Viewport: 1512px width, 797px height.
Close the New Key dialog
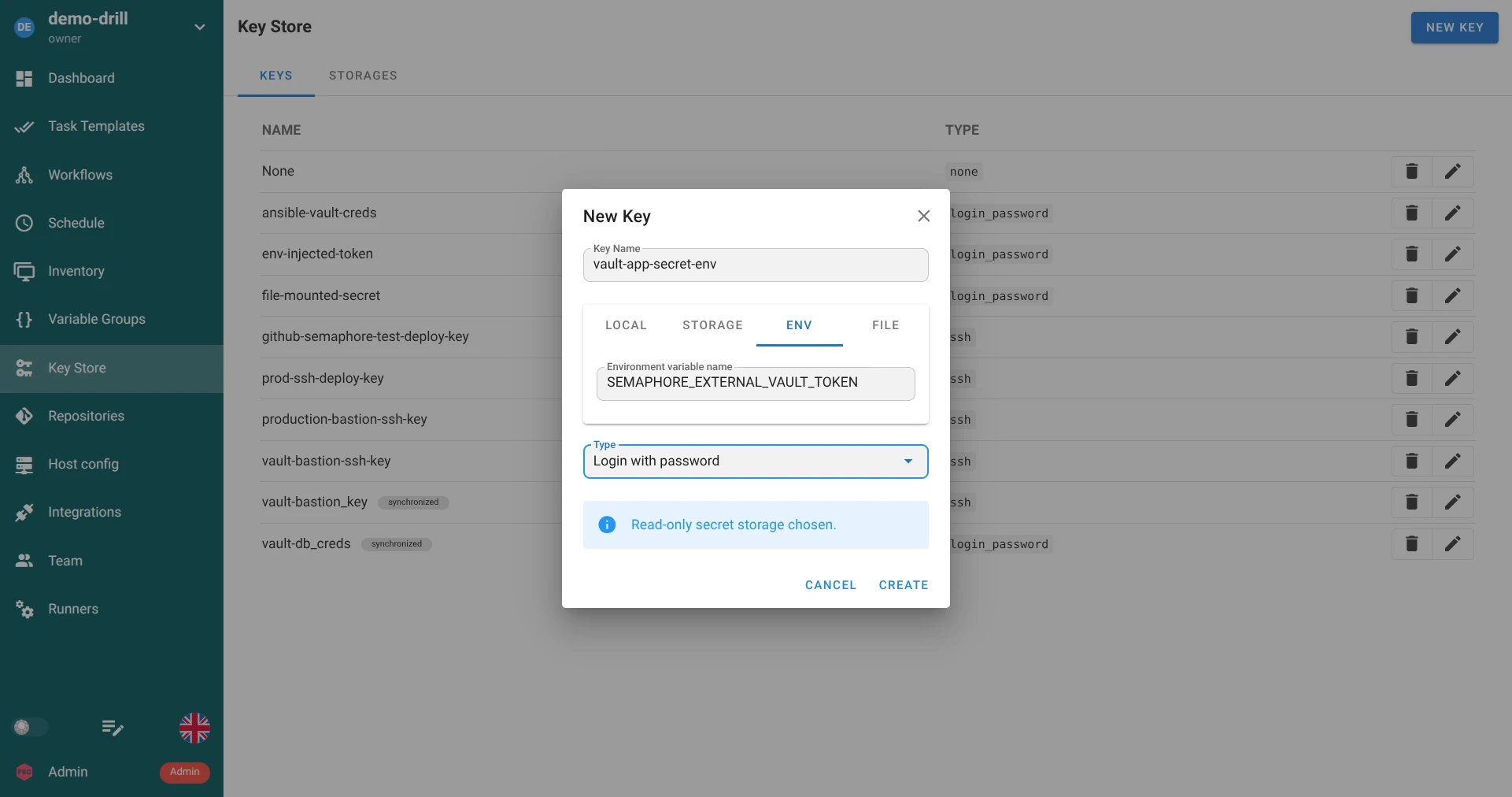(x=923, y=216)
